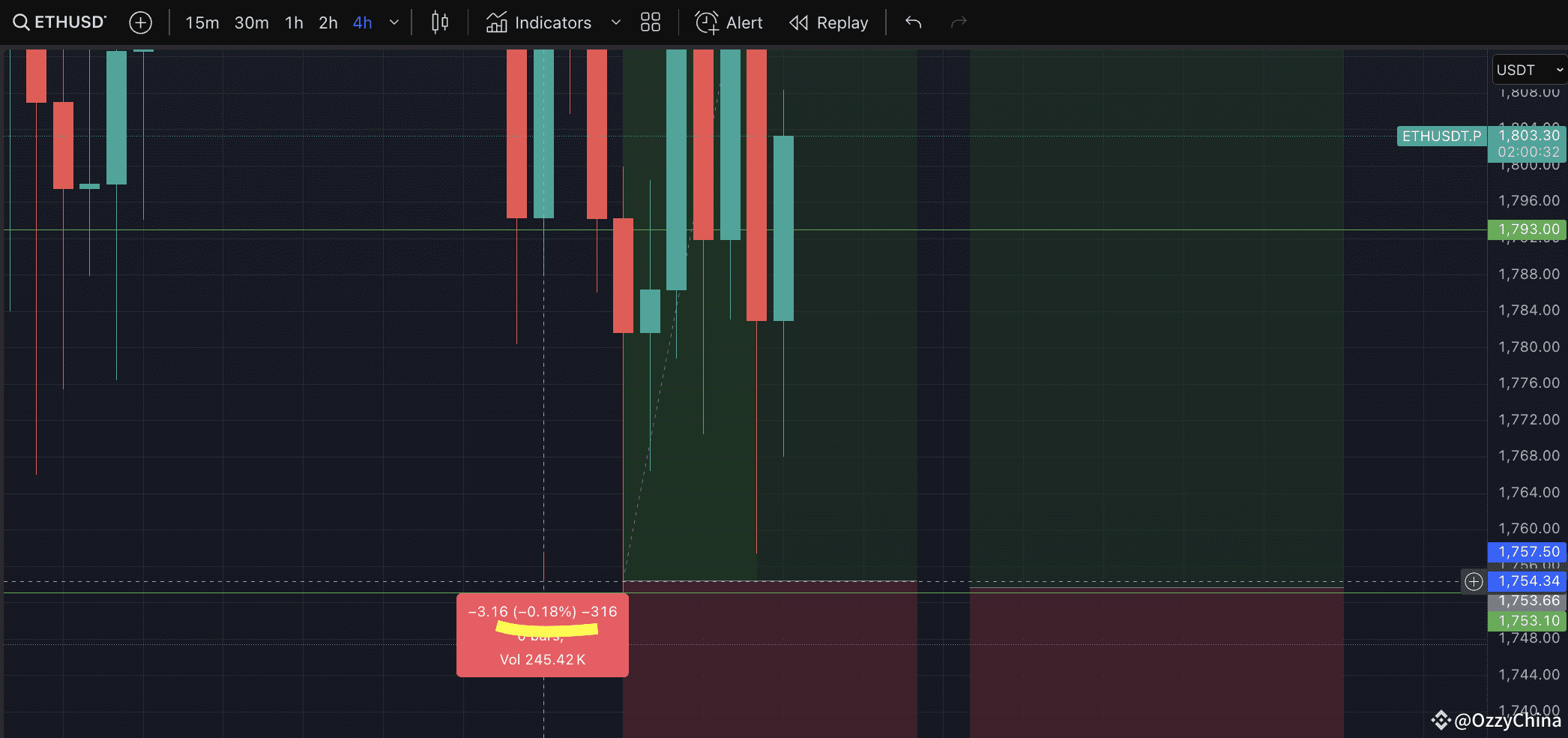Click the Vol 245.42 K text
Image resolution: width=1568 pixels, height=738 pixels.
(x=543, y=659)
